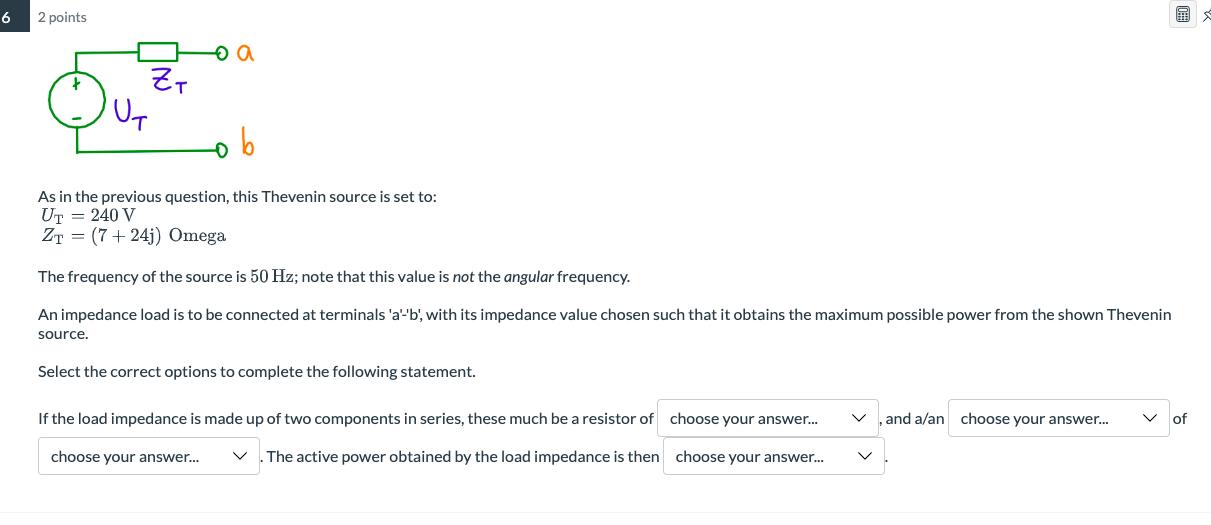The width and height of the screenshot is (1211, 525).
Task: Click the italic word 'angular'
Action: click(528, 277)
